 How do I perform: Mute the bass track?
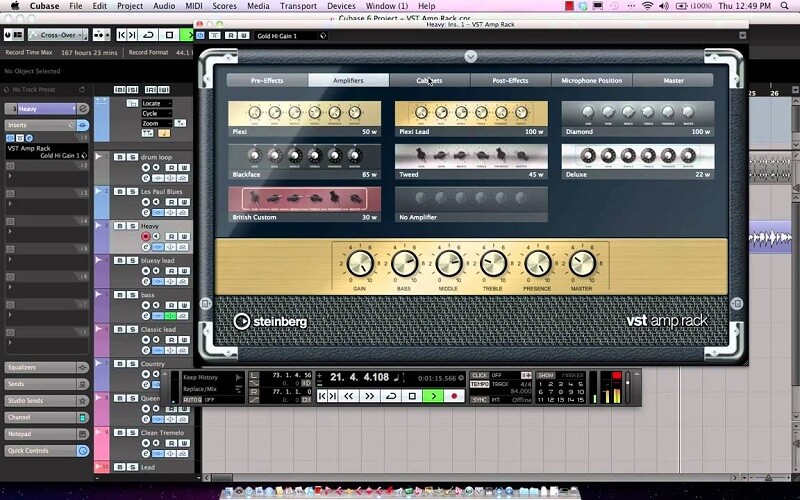[x=119, y=295]
